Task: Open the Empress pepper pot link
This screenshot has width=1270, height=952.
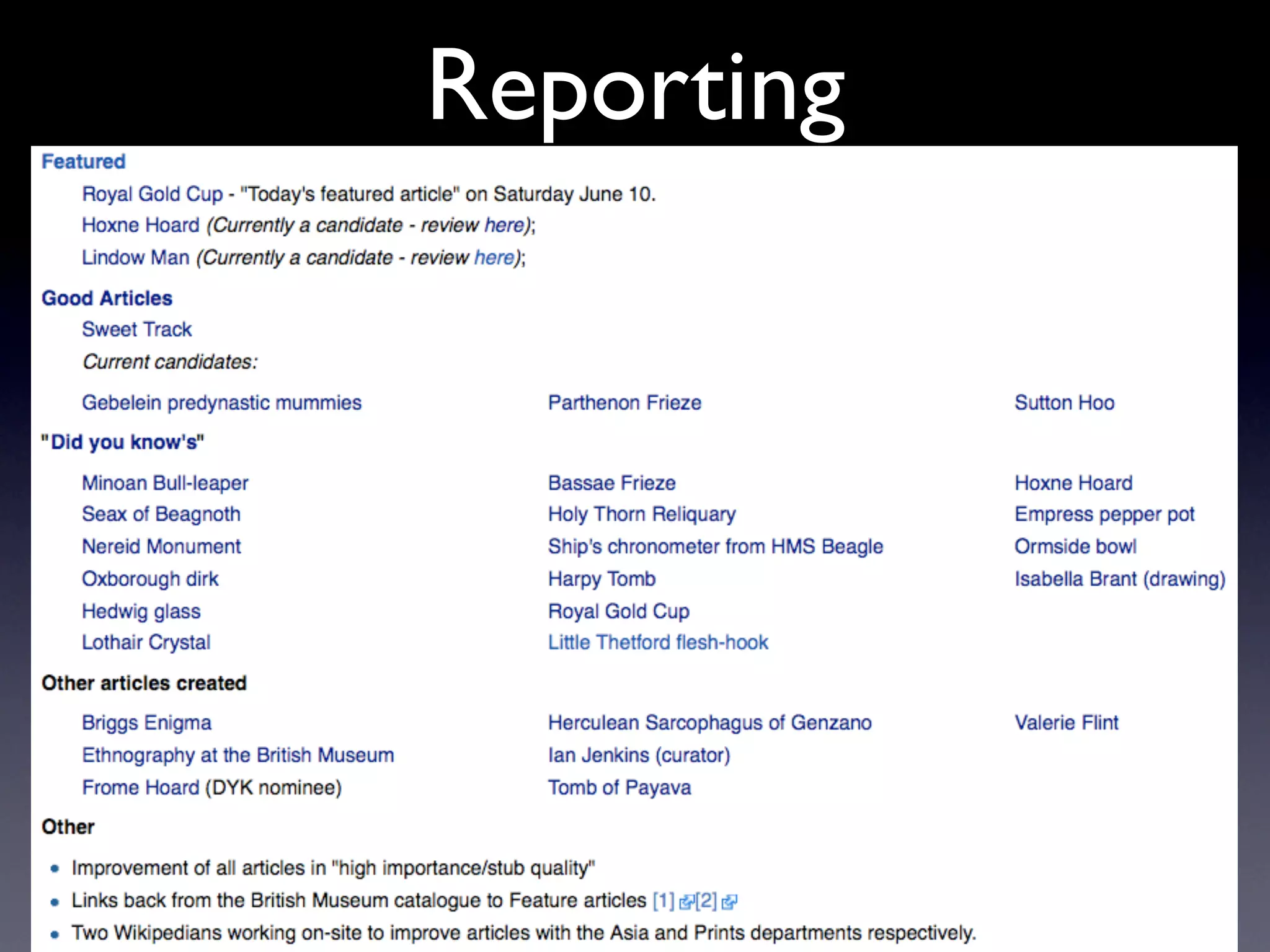Action: click(x=1104, y=514)
